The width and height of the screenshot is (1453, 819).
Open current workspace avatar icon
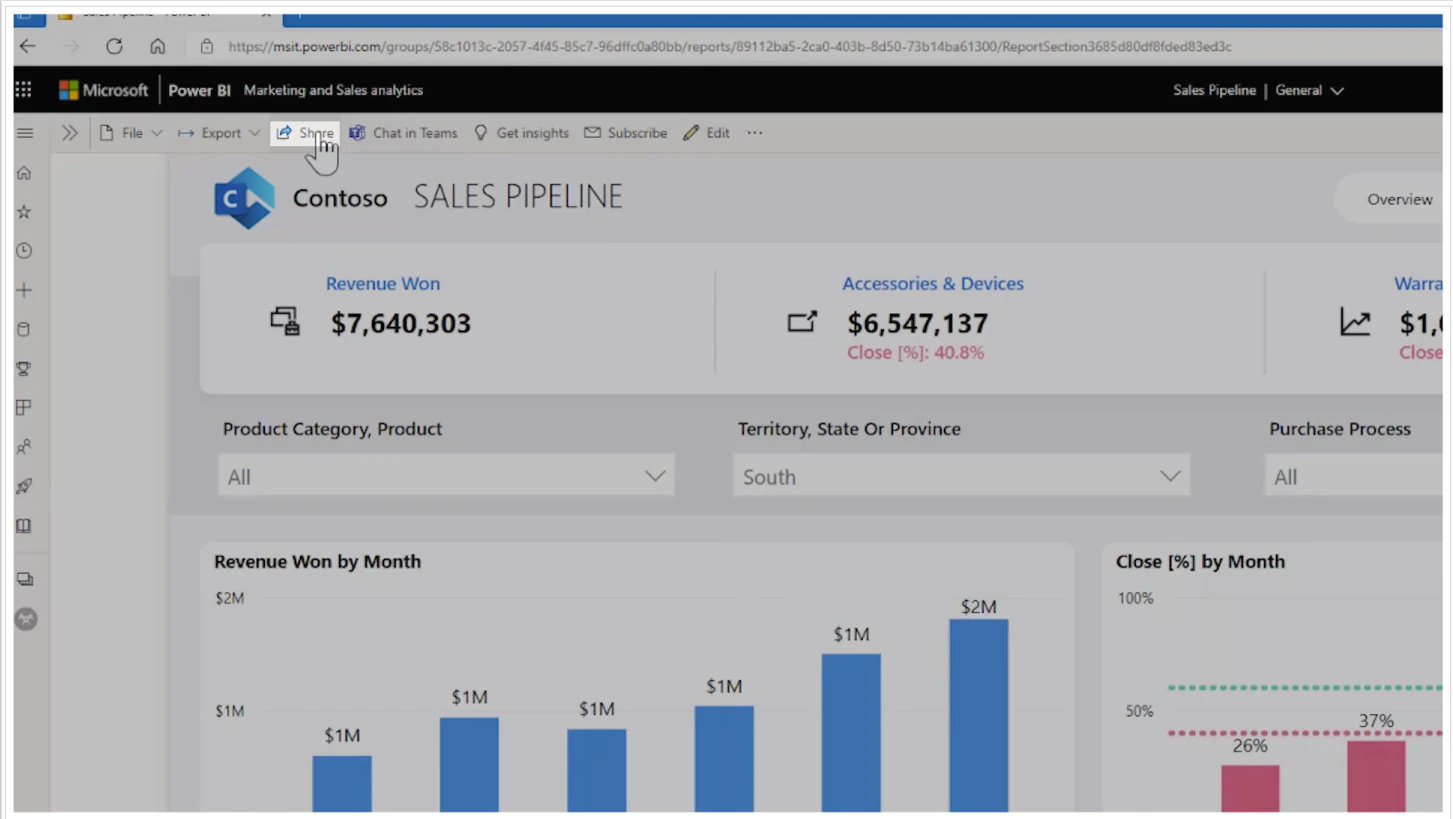[26, 619]
